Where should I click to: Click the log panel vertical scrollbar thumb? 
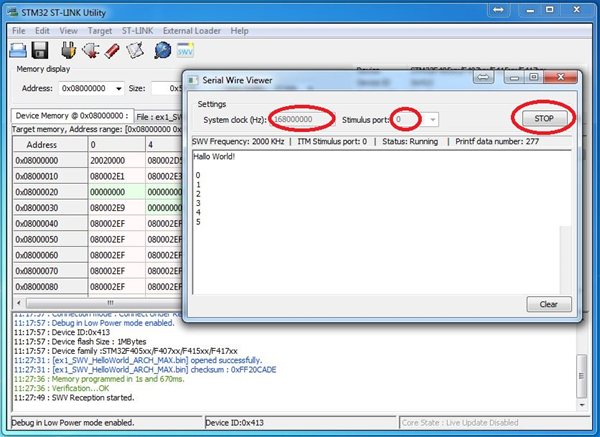pyautogui.click(x=581, y=376)
